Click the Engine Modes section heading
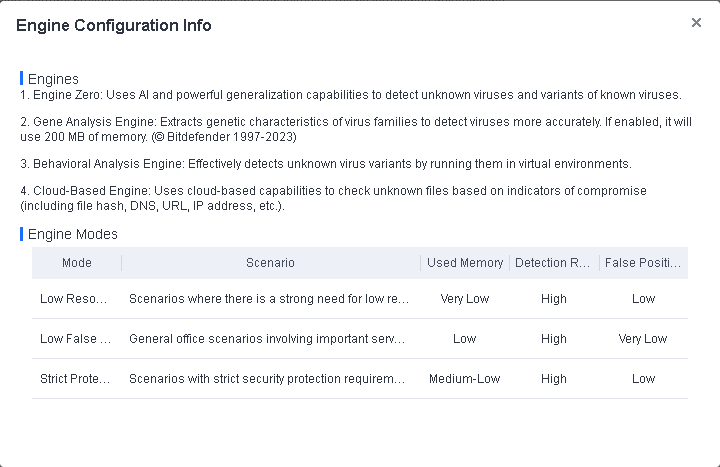 pos(72,234)
